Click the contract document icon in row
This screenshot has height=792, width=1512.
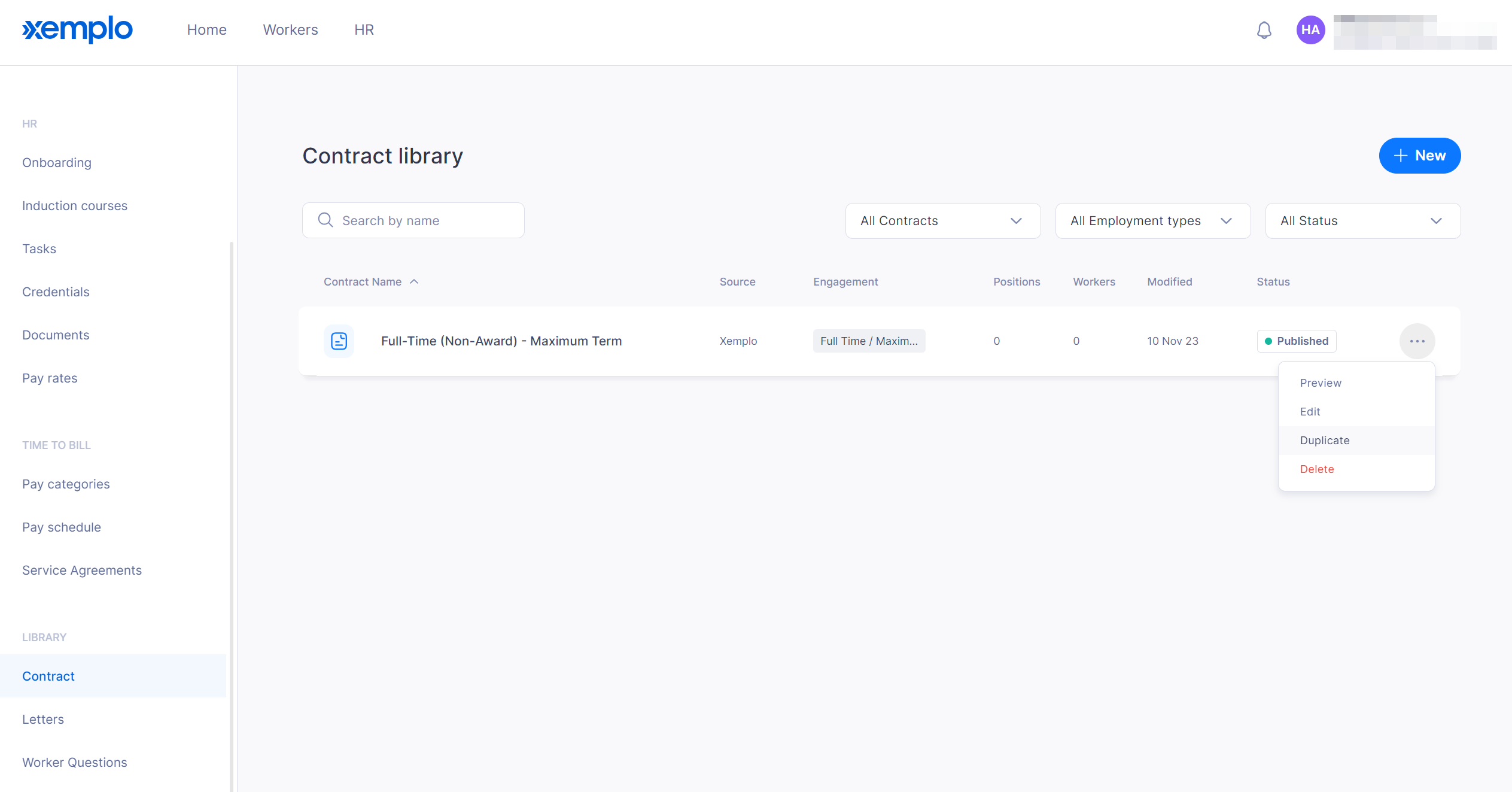click(x=339, y=341)
